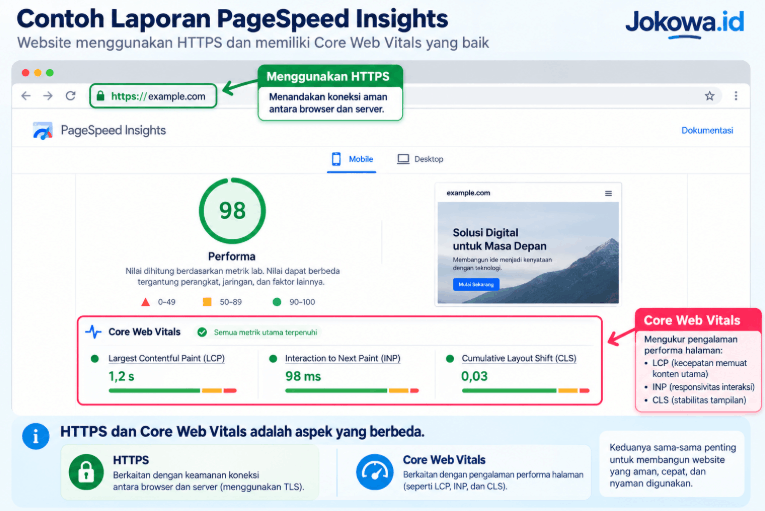Click the orange square 50–89 legend icon
Viewport: 765px width, 511px height.
(207, 302)
